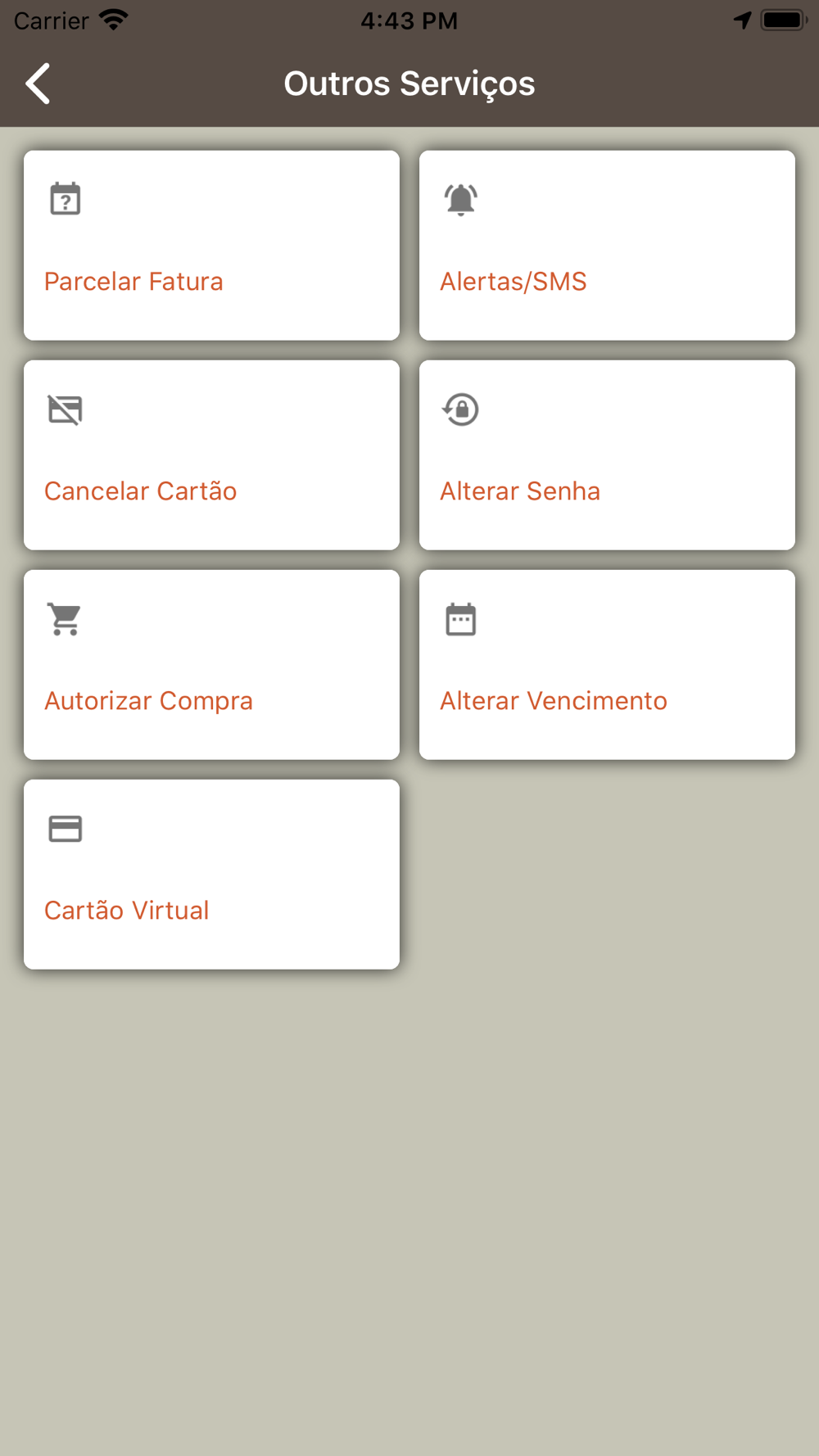This screenshot has height=1456, width=819.
Task: Tap the 4:43 PM clock
Action: click(409, 20)
